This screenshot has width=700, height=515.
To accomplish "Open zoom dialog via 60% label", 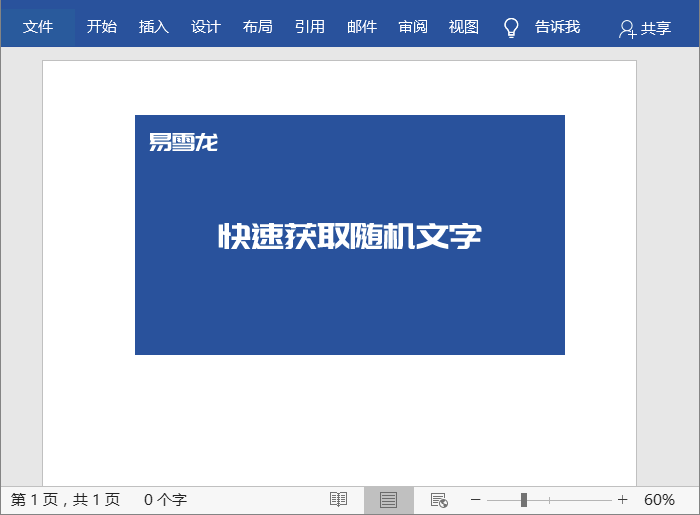I will 659,499.
